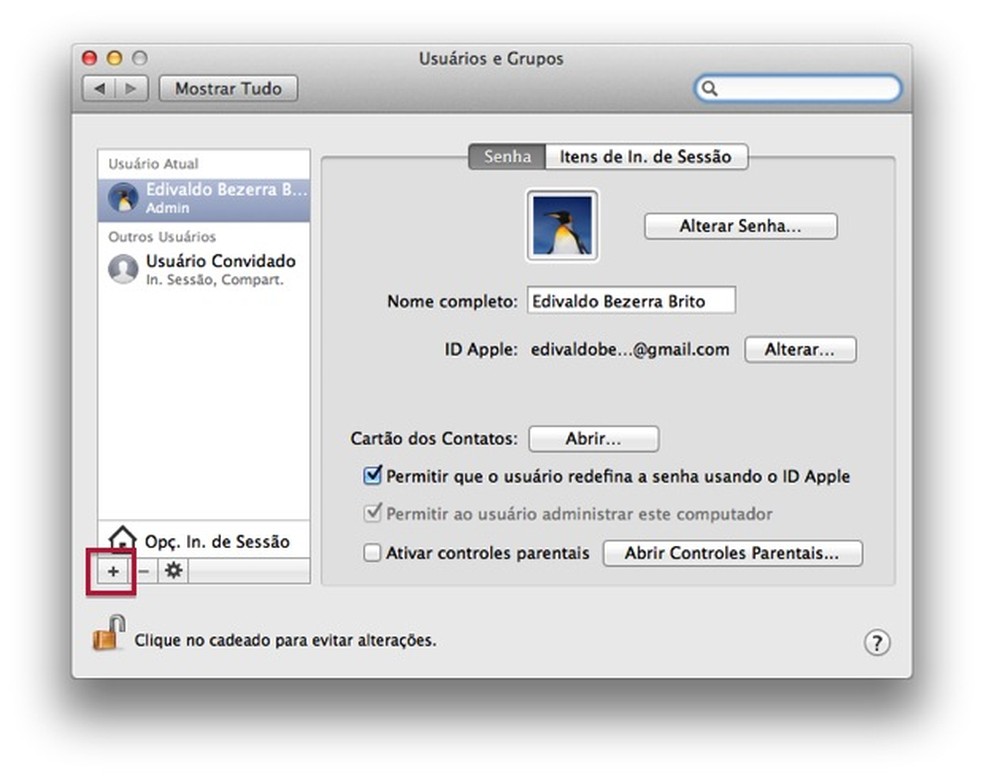984x778 pixels.
Task: Switch to Itens de In. de Sessão tab
Action: point(646,156)
